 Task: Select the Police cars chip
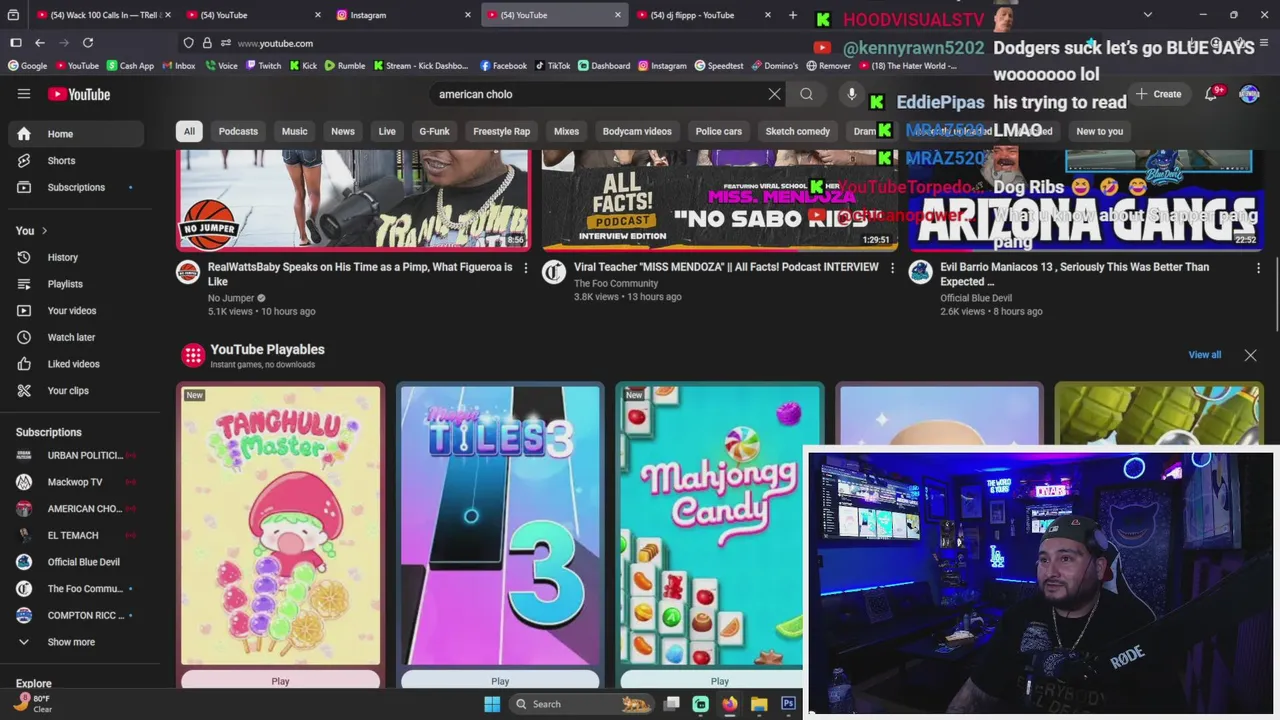pyautogui.click(x=719, y=131)
